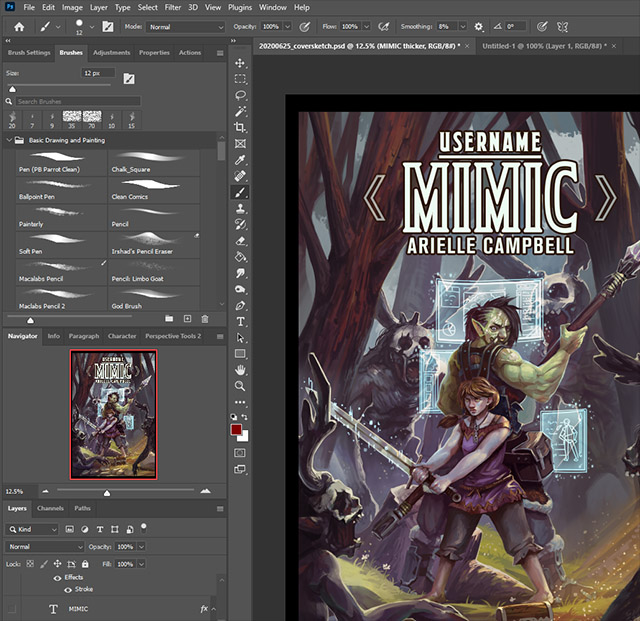Open the Flow value dropdown

pyautogui.click(x=367, y=27)
